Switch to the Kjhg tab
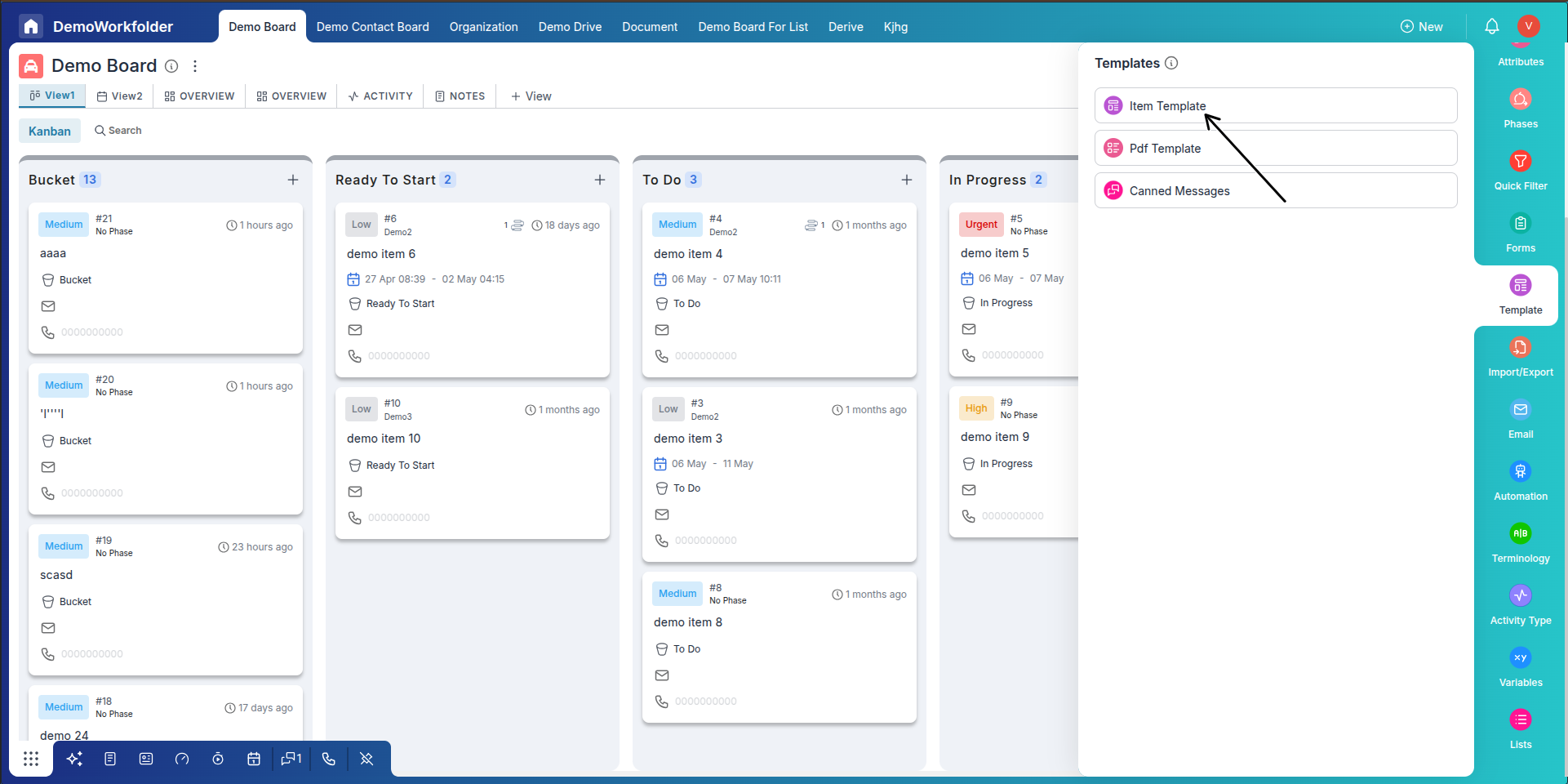Image resolution: width=1568 pixels, height=784 pixels. (895, 27)
